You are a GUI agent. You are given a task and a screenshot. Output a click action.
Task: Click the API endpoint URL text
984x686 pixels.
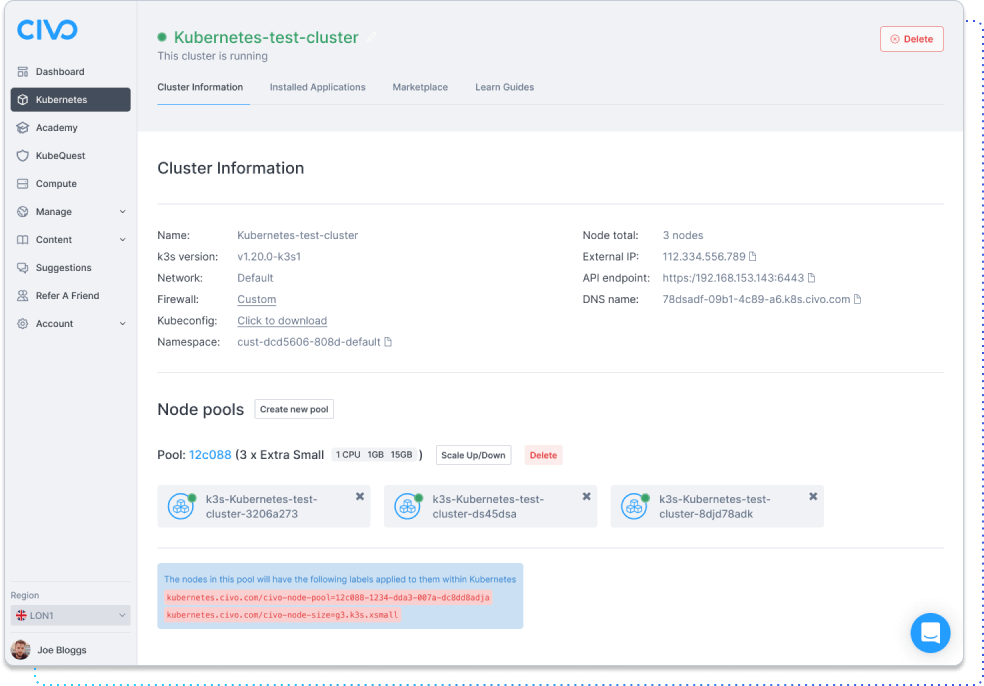point(733,278)
